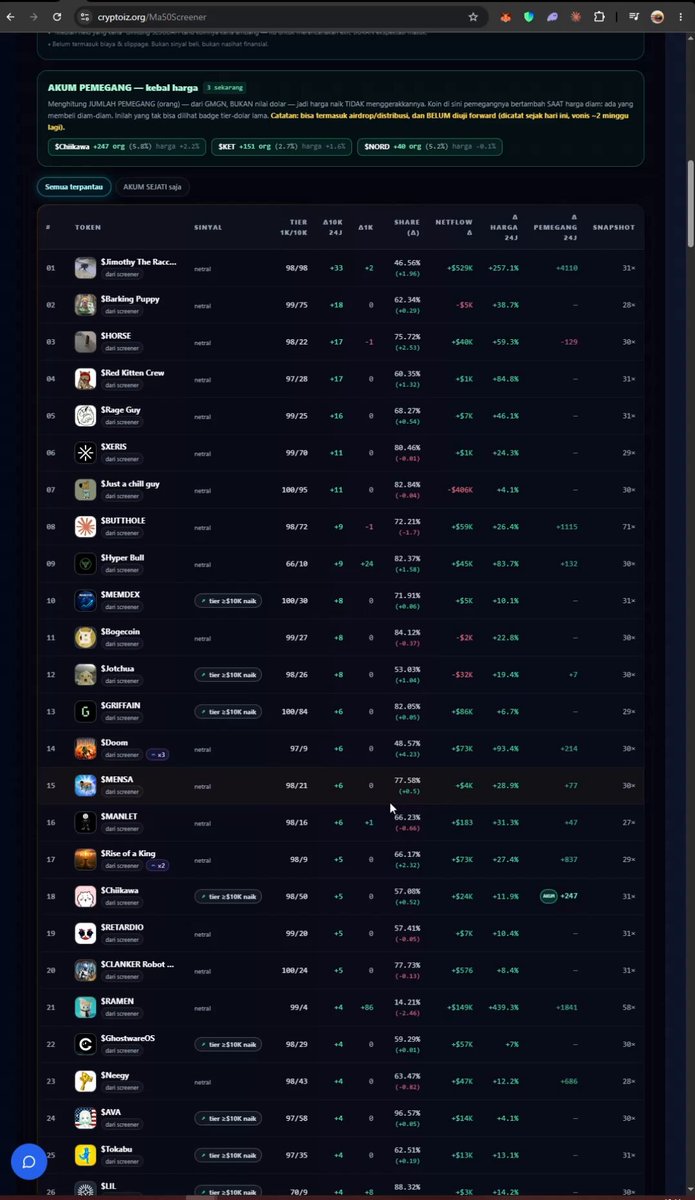Sort by the SNAPSHOT column header
This screenshot has width=695, height=1200.
[x=614, y=228]
